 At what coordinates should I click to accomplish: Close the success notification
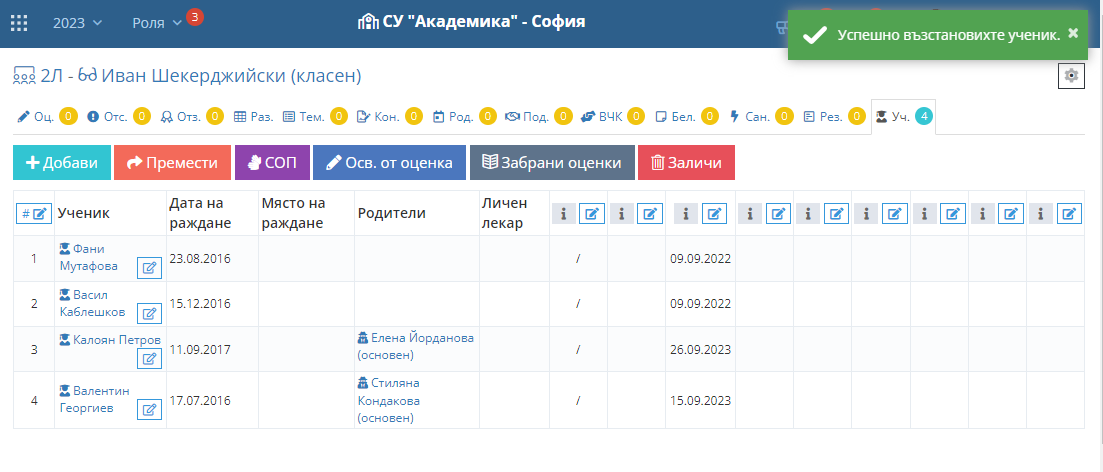[x=1073, y=33]
